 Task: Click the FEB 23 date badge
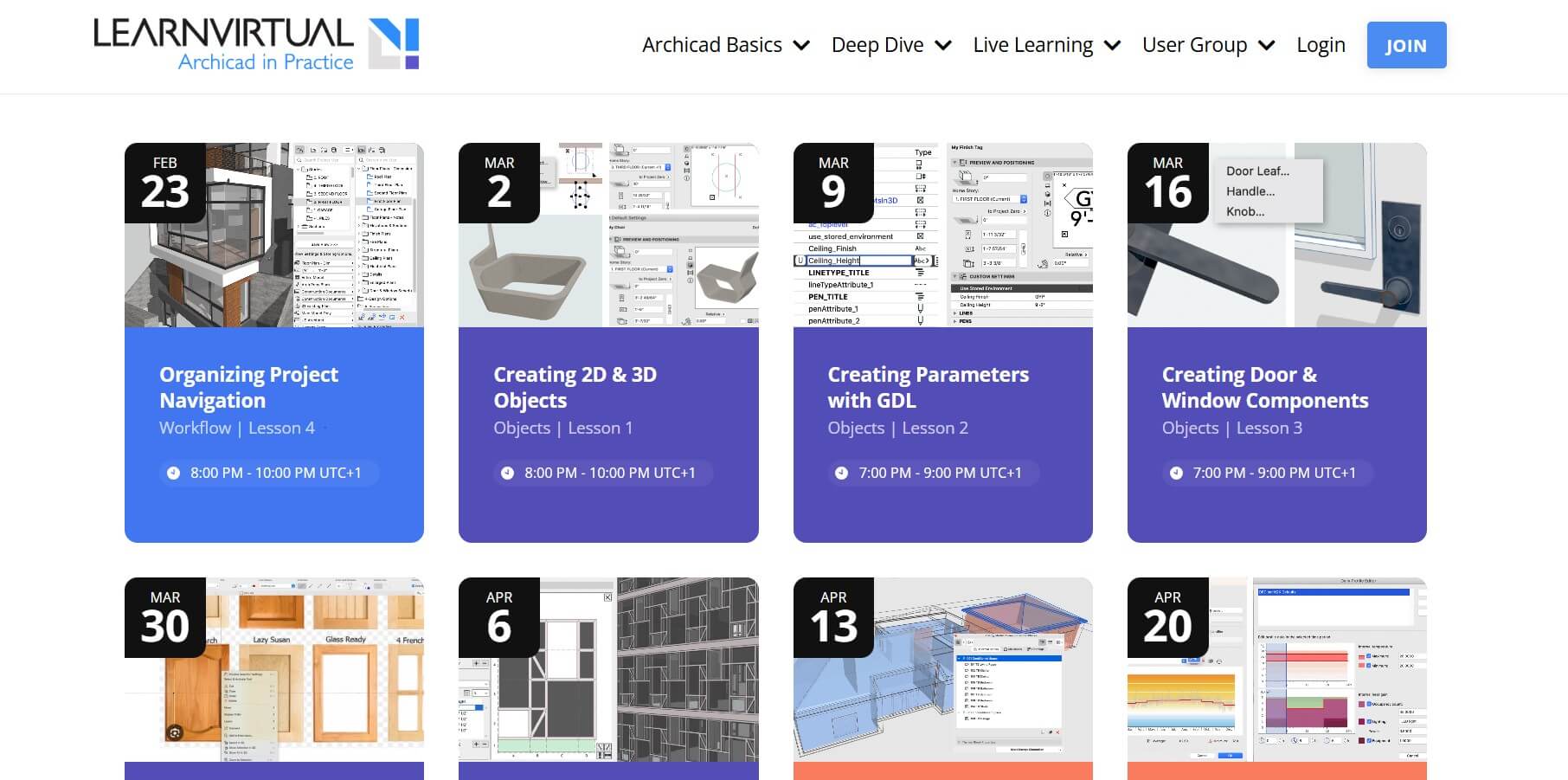click(x=165, y=183)
